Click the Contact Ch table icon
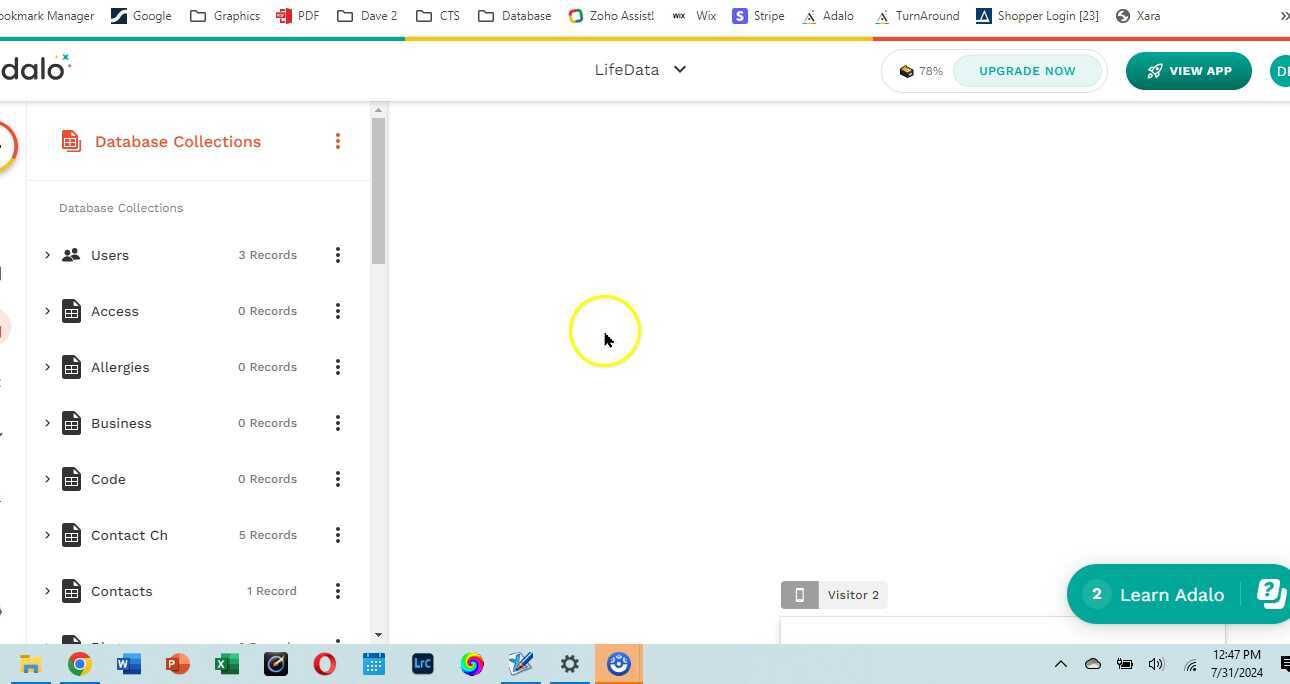The image size is (1290, 684). coord(71,535)
